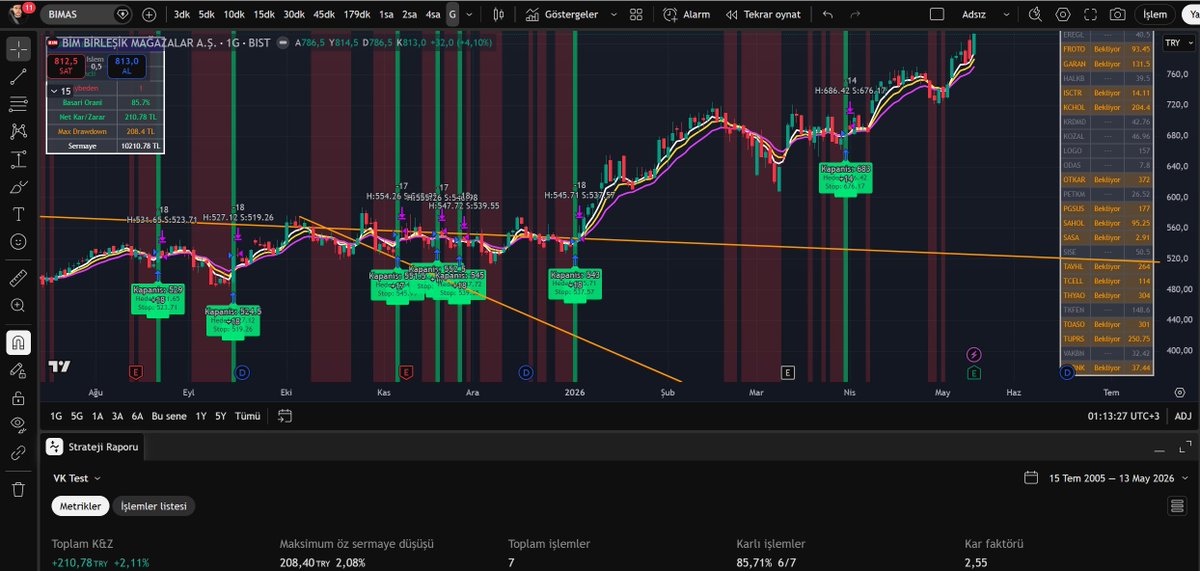
Task: Click the 01:13:27 UTC+3 timezone clock
Action: 1125,416
